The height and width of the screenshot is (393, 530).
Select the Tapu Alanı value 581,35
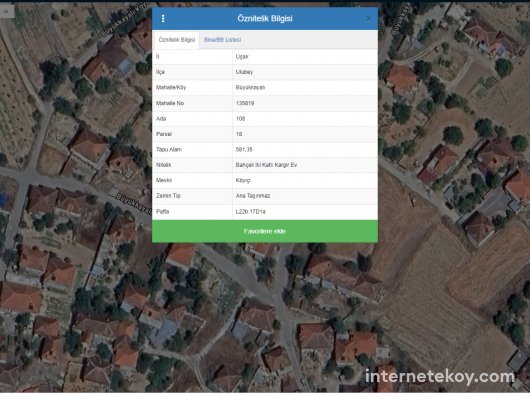point(244,149)
